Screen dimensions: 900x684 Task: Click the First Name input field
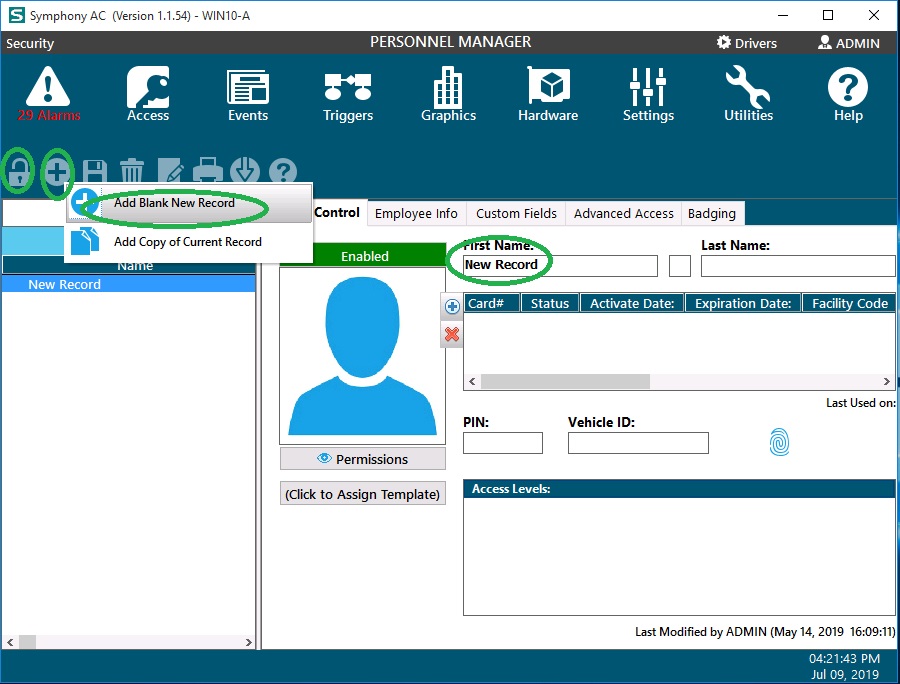560,266
